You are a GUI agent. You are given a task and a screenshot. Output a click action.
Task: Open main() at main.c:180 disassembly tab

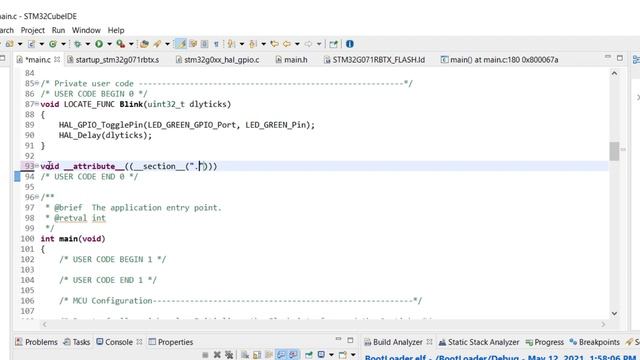500,60
